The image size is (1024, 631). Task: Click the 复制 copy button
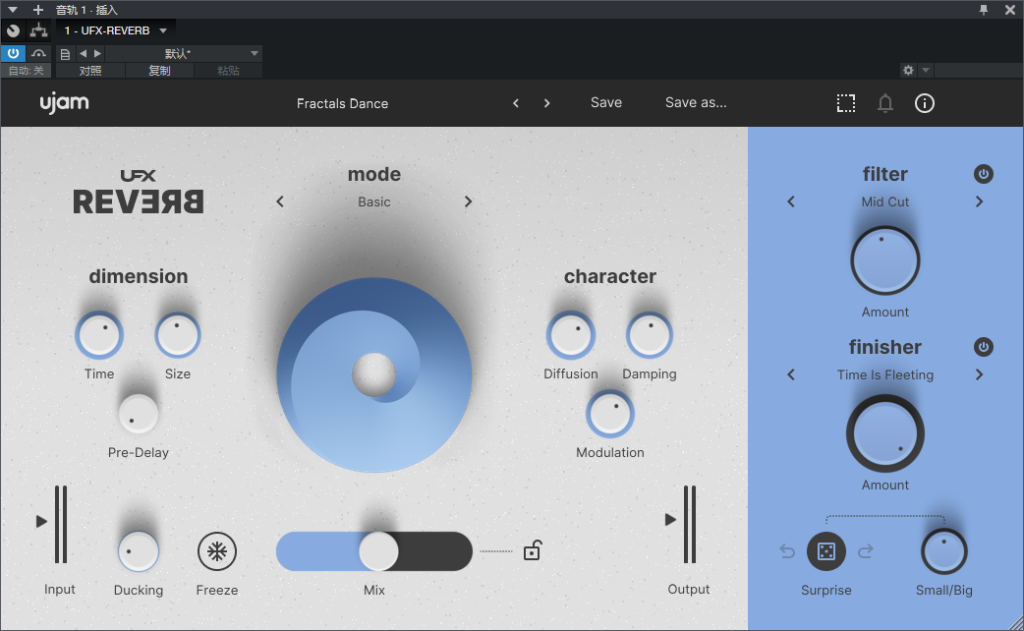click(159, 71)
